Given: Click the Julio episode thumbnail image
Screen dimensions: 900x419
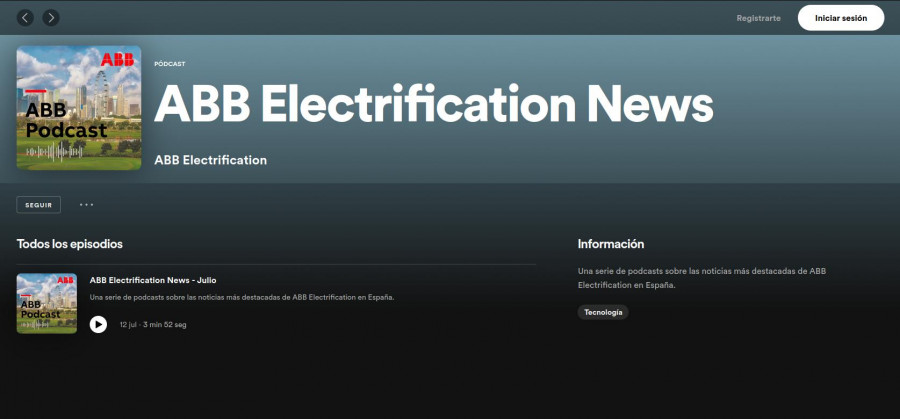Looking at the screenshot, I should 46,303.
